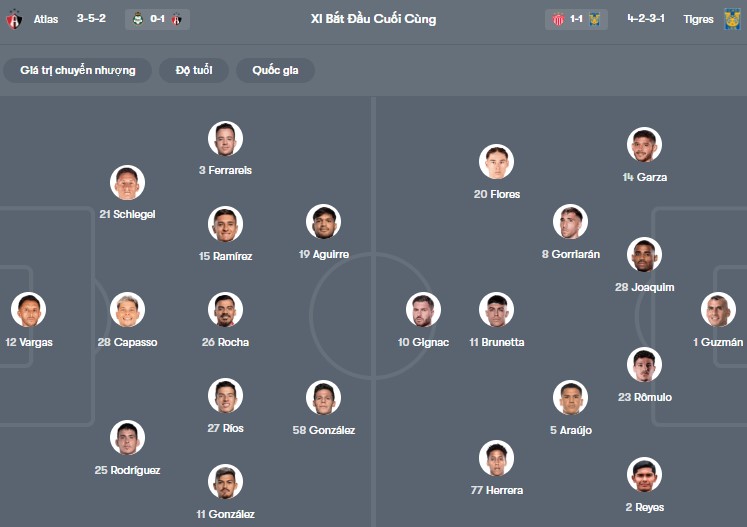Click Herrera number 77 photo
The width and height of the screenshot is (747, 527).
pos(496,458)
